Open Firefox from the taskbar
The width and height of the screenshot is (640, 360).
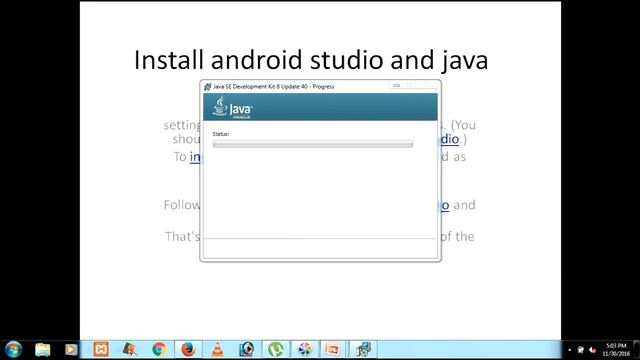[188, 349]
